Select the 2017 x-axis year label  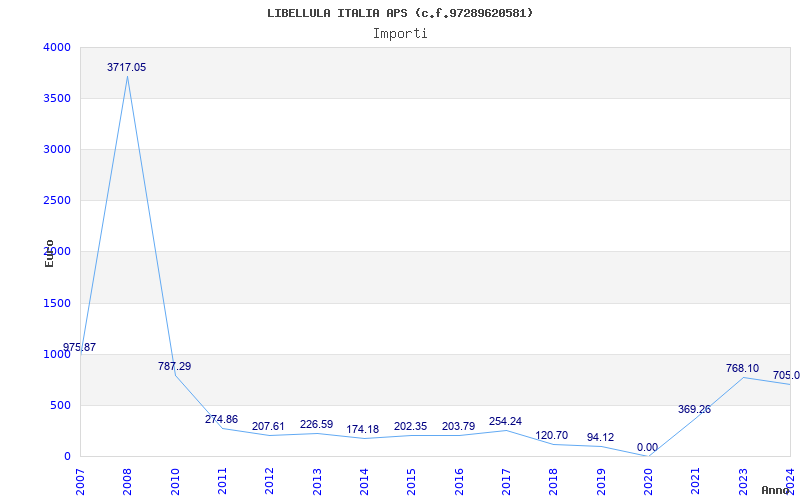[x=506, y=482]
